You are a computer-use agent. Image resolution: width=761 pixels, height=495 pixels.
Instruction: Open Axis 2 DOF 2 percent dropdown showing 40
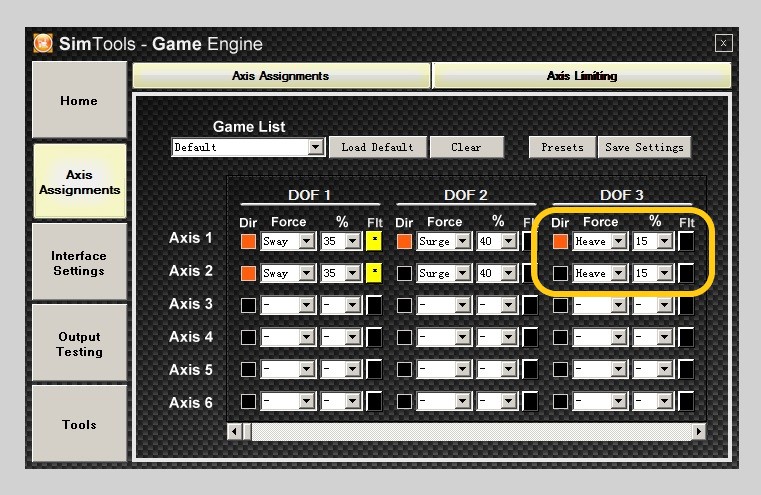496,273
